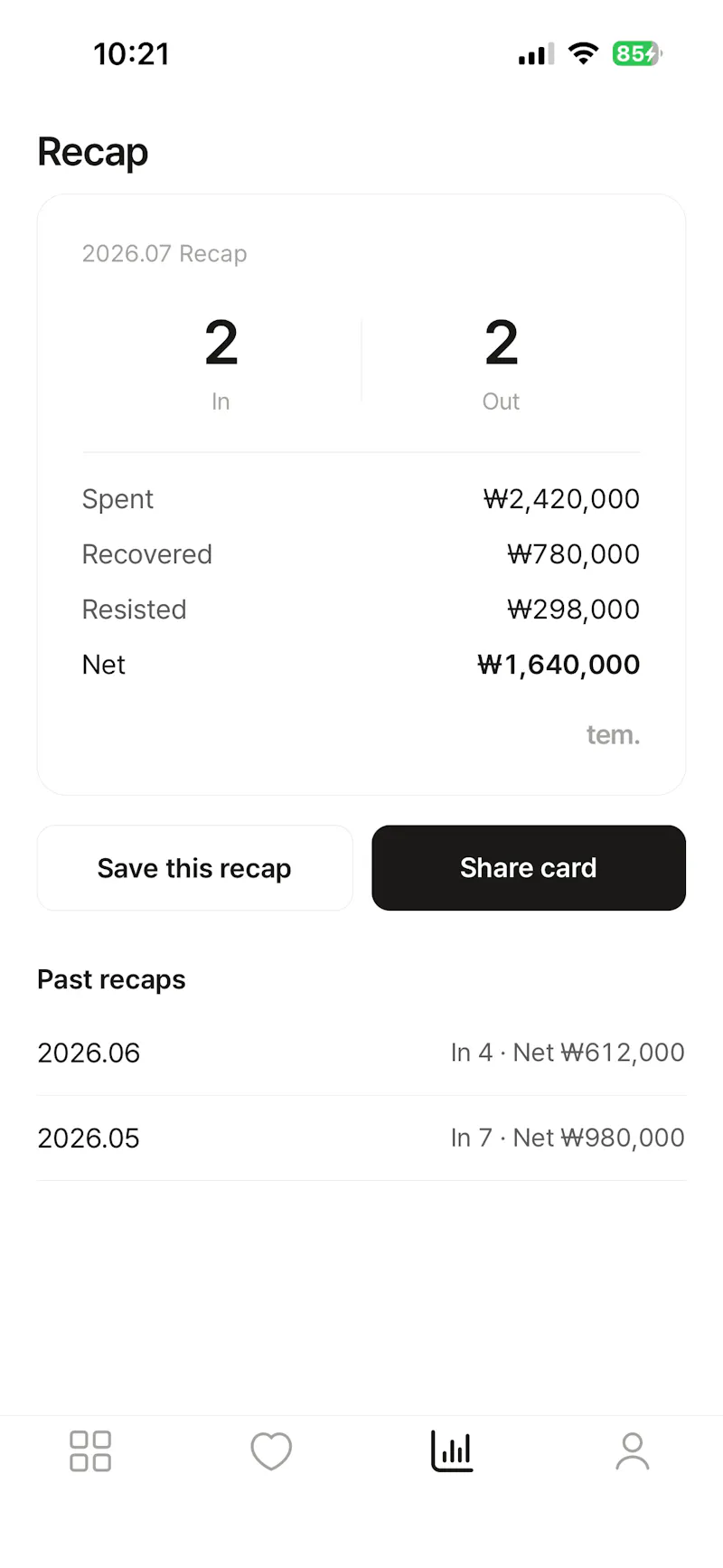Select the Resisted ₩298,000 row
723x1568 pixels.
(361, 609)
